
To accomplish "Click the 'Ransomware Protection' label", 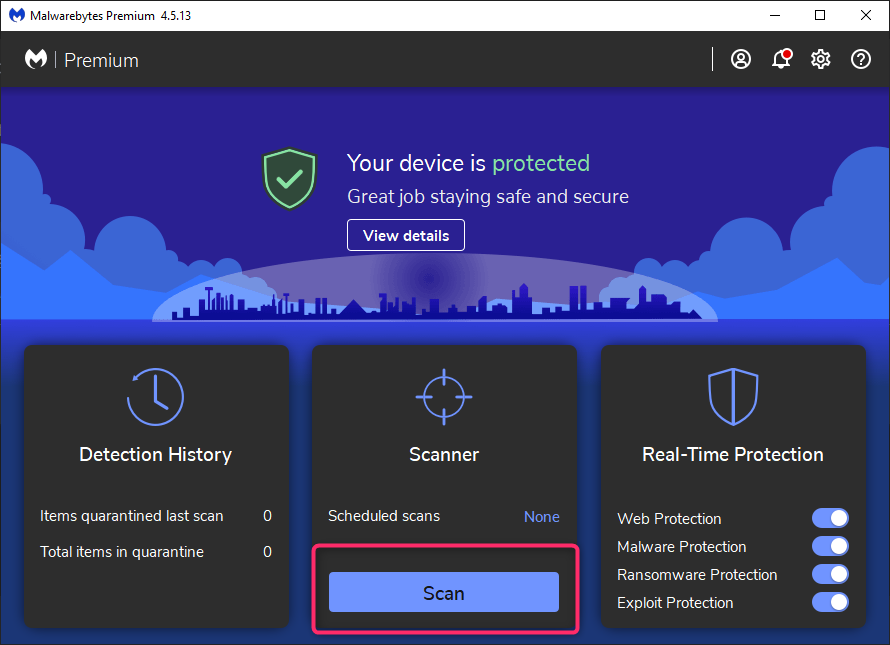I will pyautogui.click(x=697, y=575).
